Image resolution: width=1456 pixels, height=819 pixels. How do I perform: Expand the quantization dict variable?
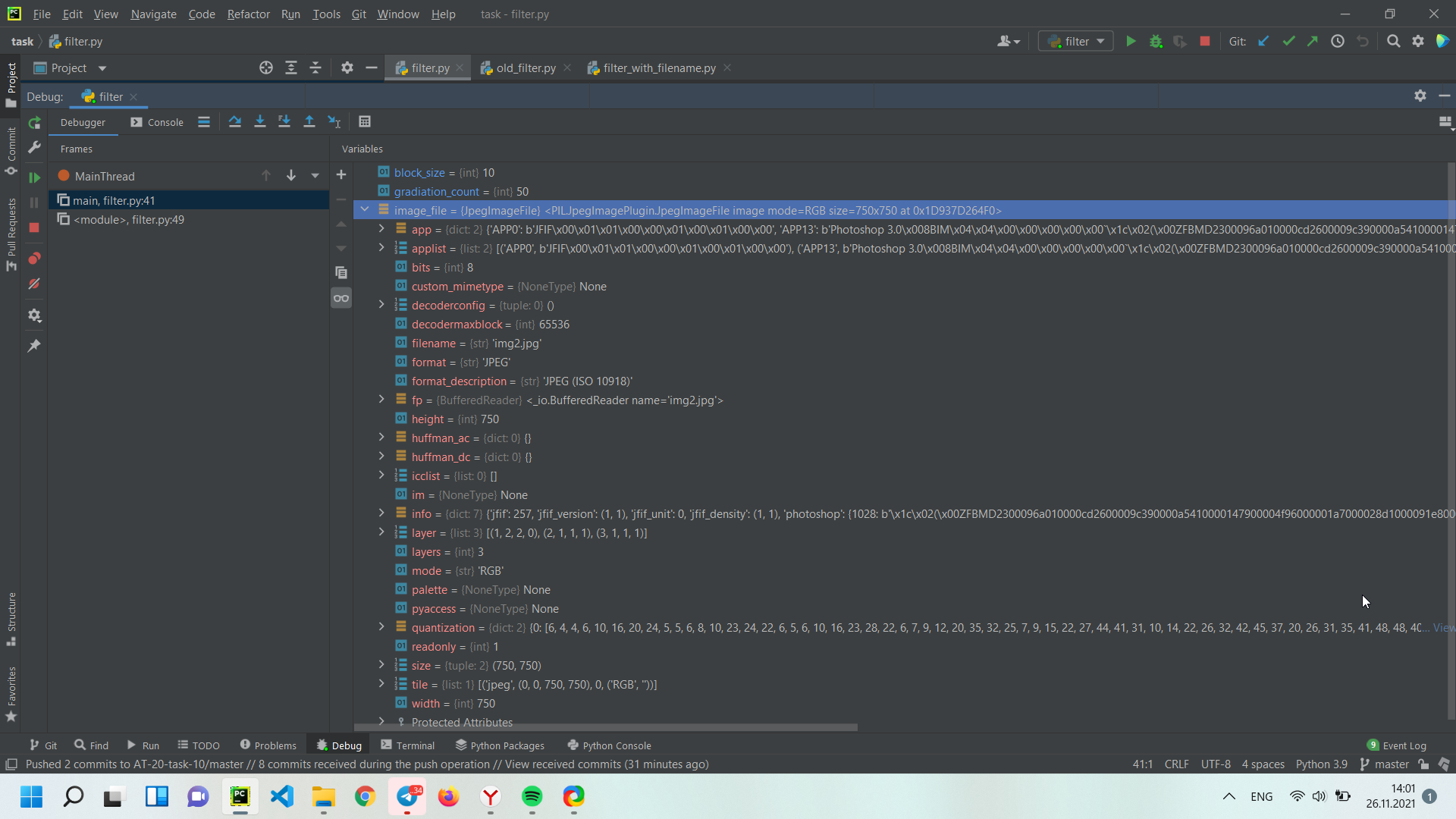tap(381, 627)
